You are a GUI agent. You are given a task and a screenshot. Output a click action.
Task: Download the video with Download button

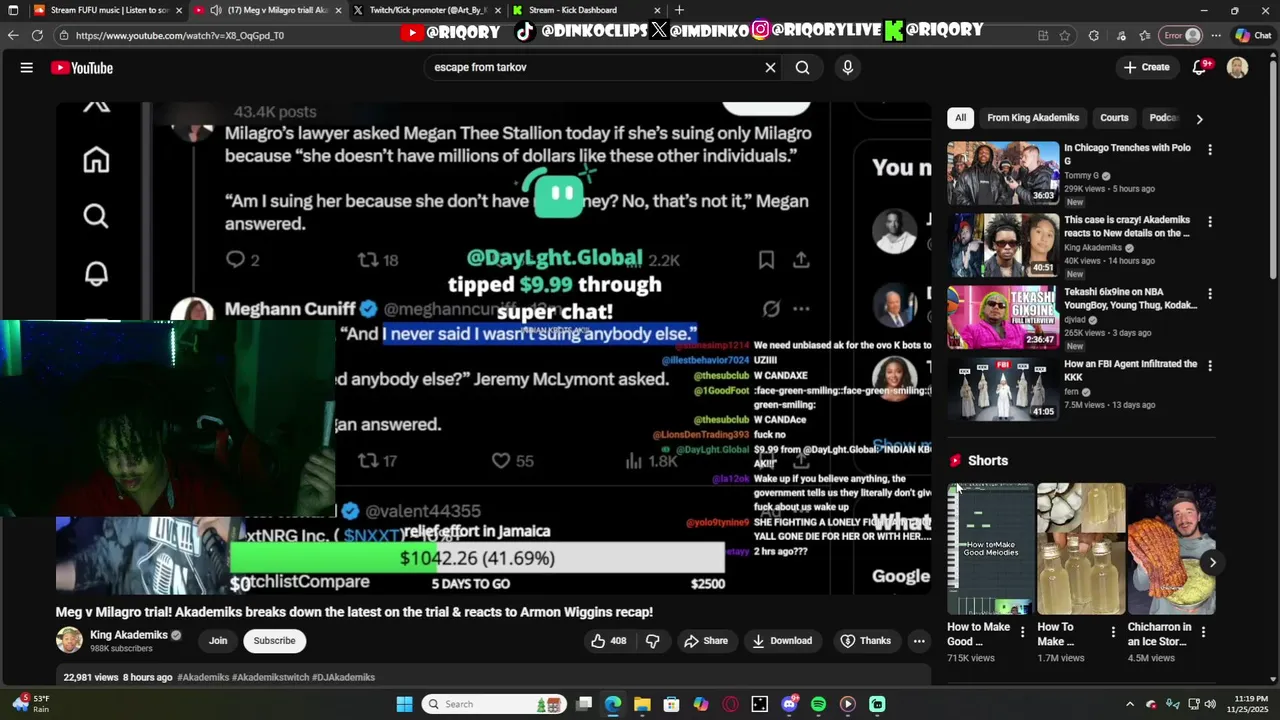(782, 641)
